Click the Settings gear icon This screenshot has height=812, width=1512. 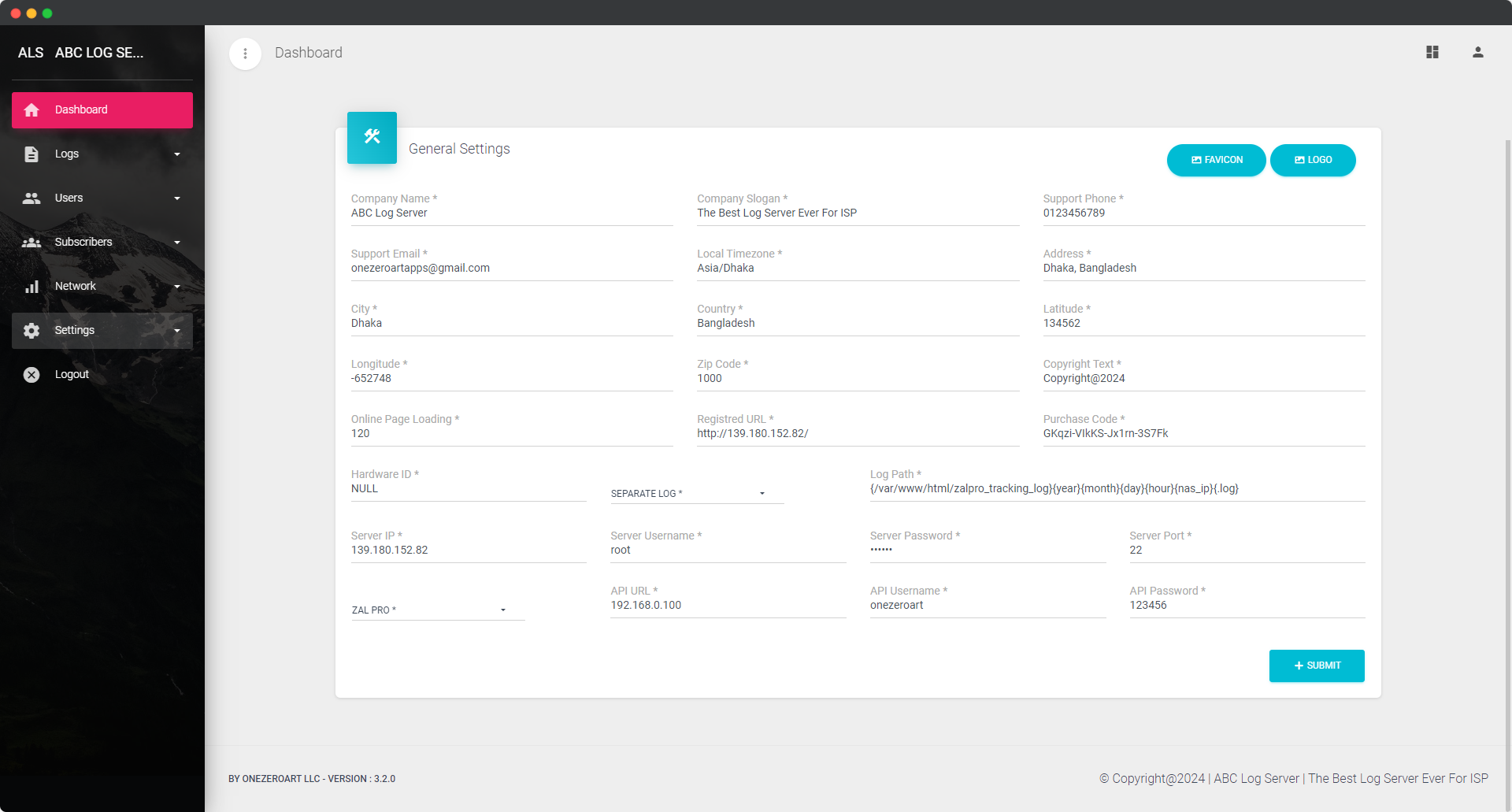click(31, 331)
